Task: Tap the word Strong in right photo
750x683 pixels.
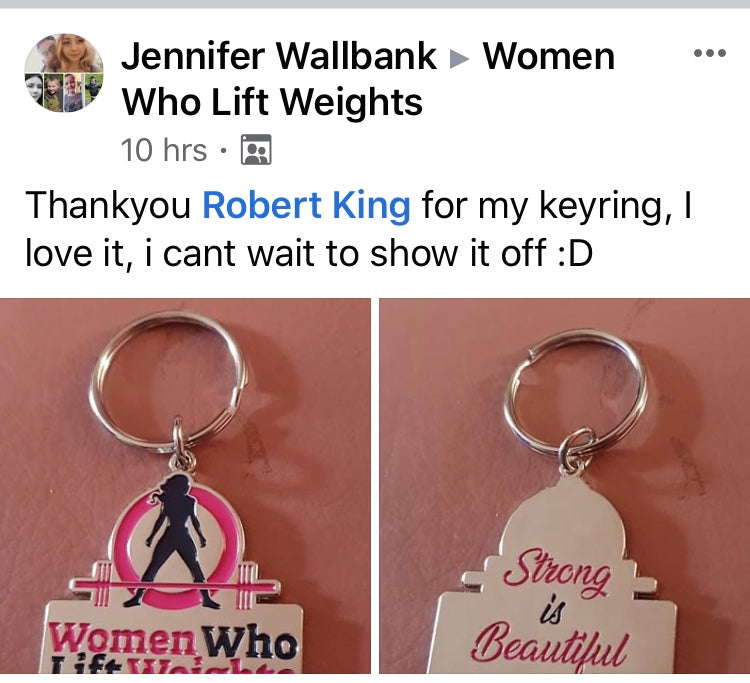Action: [557, 574]
